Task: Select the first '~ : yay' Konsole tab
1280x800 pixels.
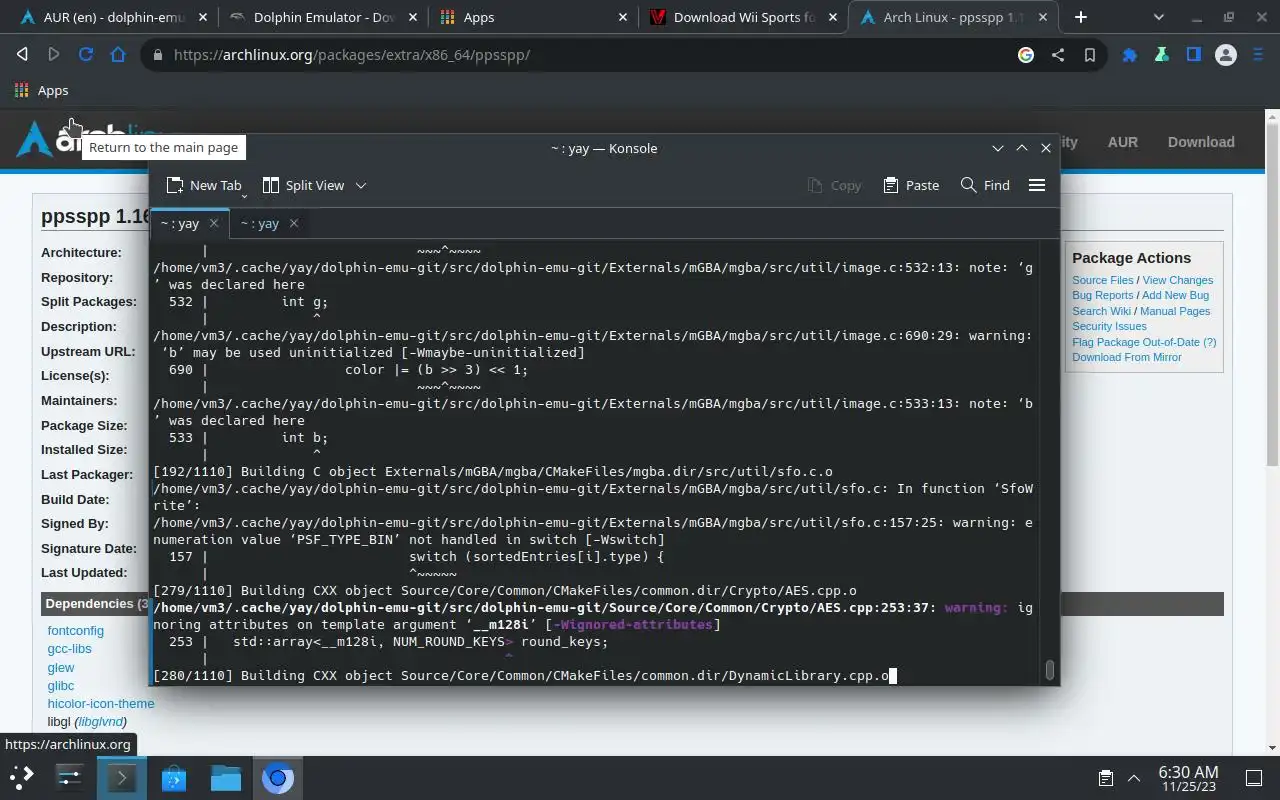Action: [180, 223]
